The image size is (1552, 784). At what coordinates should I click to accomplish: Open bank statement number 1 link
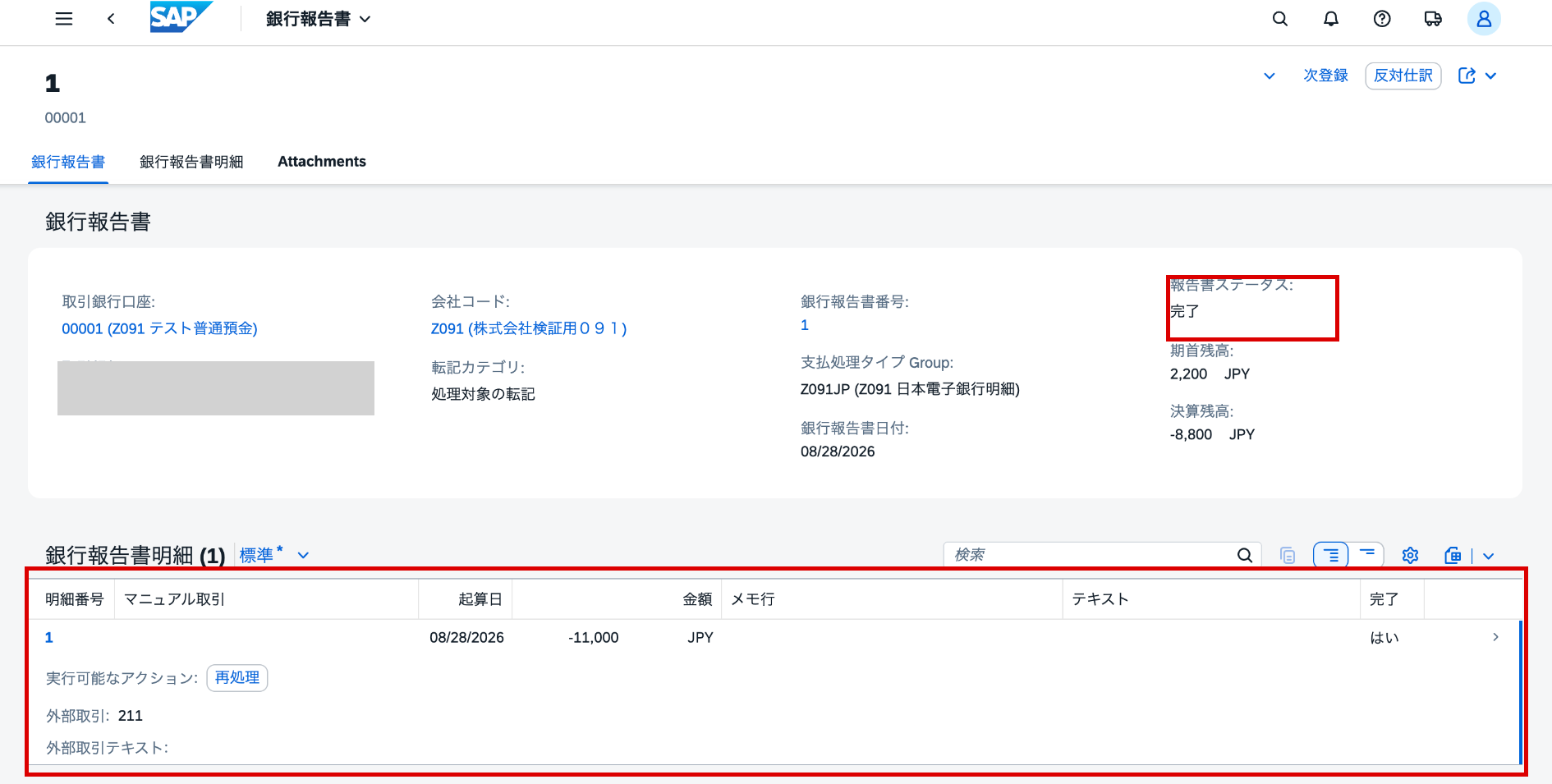click(x=805, y=325)
